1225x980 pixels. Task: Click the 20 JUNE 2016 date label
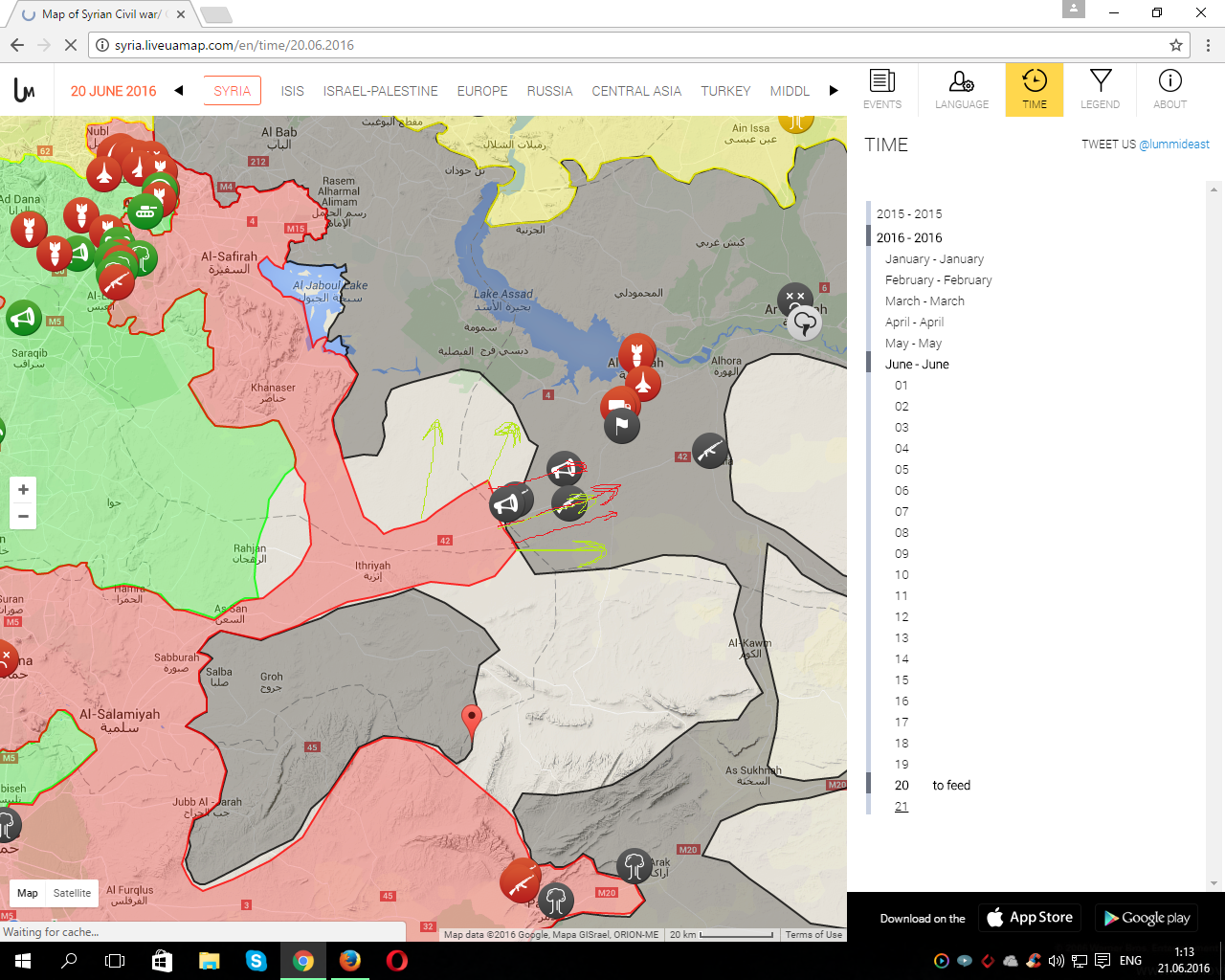tap(113, 91)
